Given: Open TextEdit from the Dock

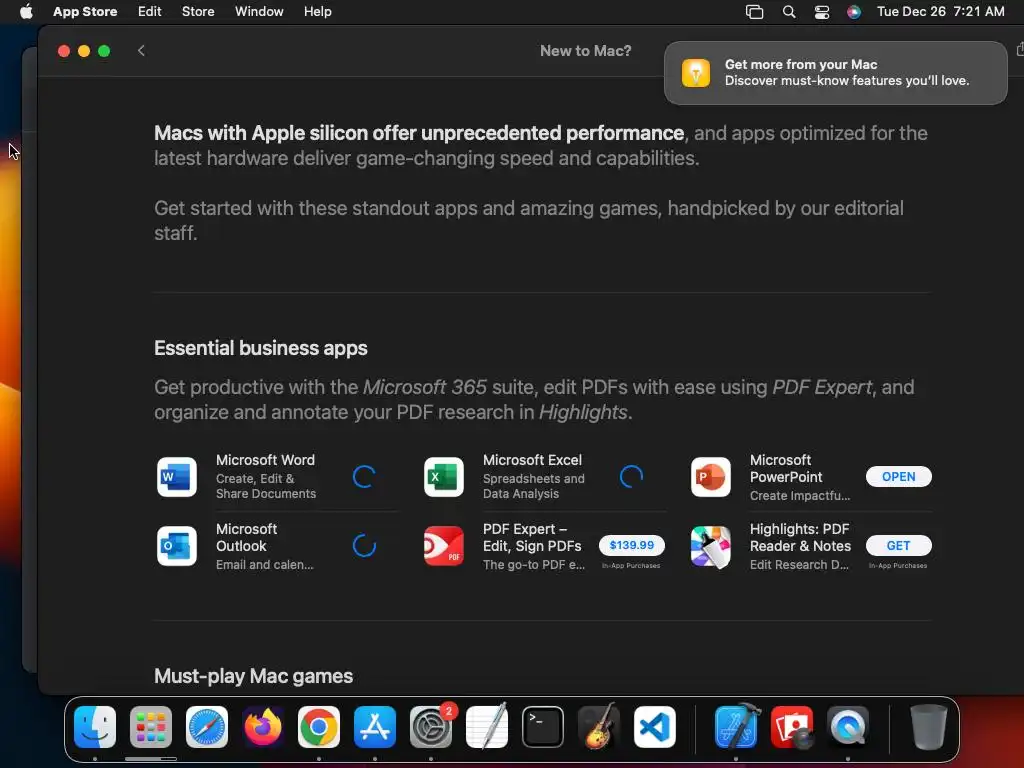Looking at the screenshot, I should 487,727.
